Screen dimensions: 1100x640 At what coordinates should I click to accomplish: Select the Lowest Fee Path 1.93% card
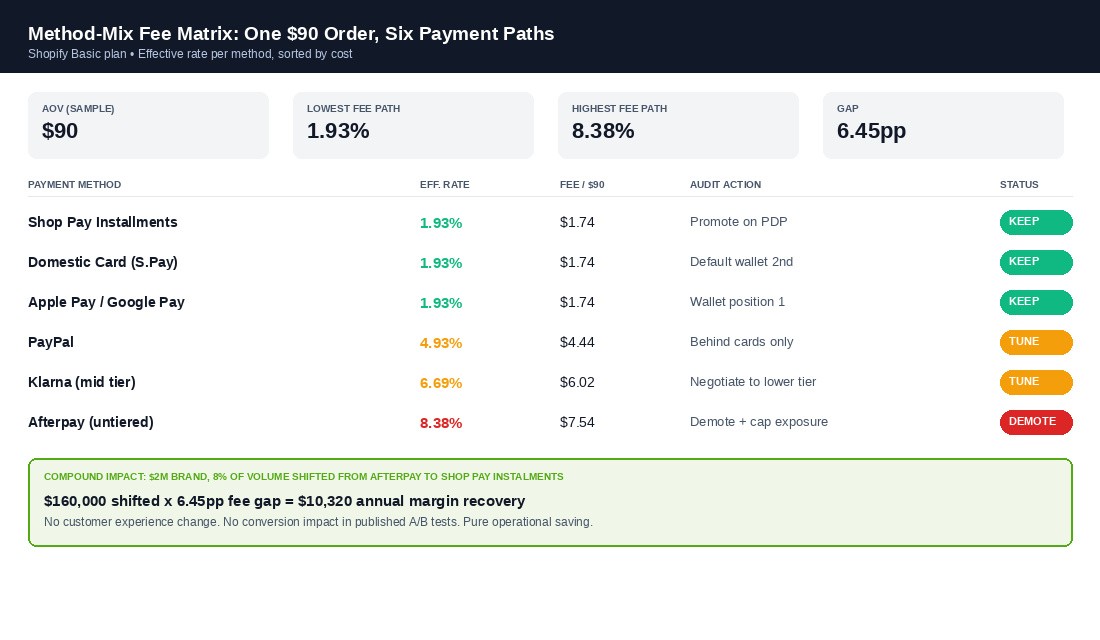click(x=413, y=125)
